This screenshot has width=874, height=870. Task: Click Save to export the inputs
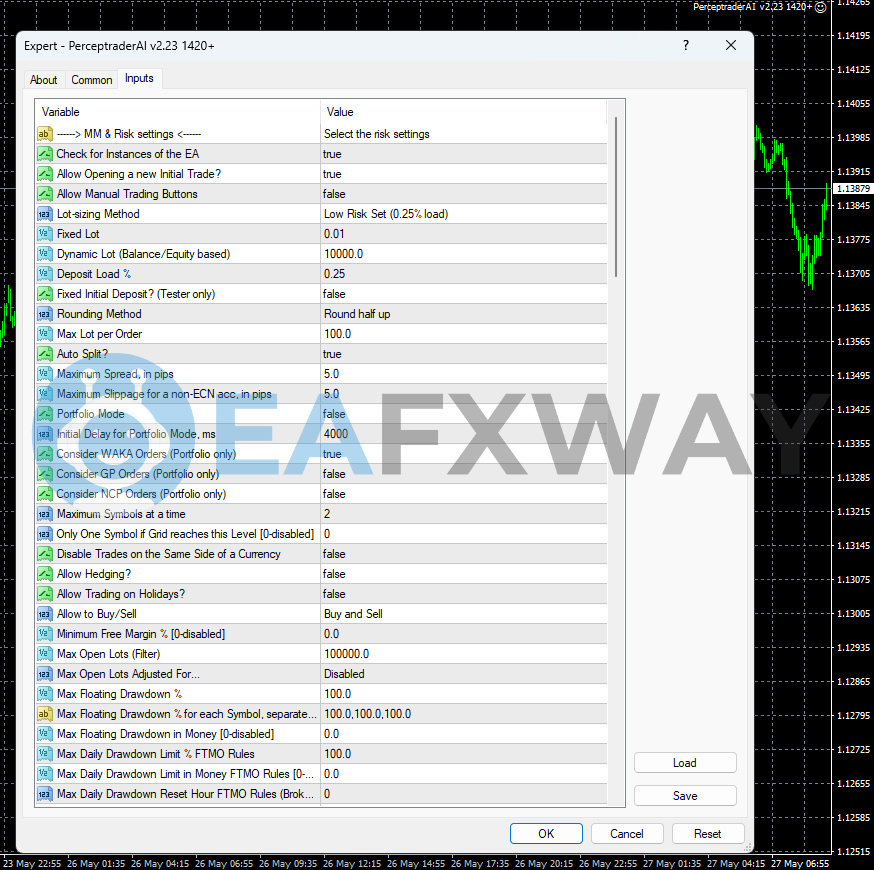[685, 796]
